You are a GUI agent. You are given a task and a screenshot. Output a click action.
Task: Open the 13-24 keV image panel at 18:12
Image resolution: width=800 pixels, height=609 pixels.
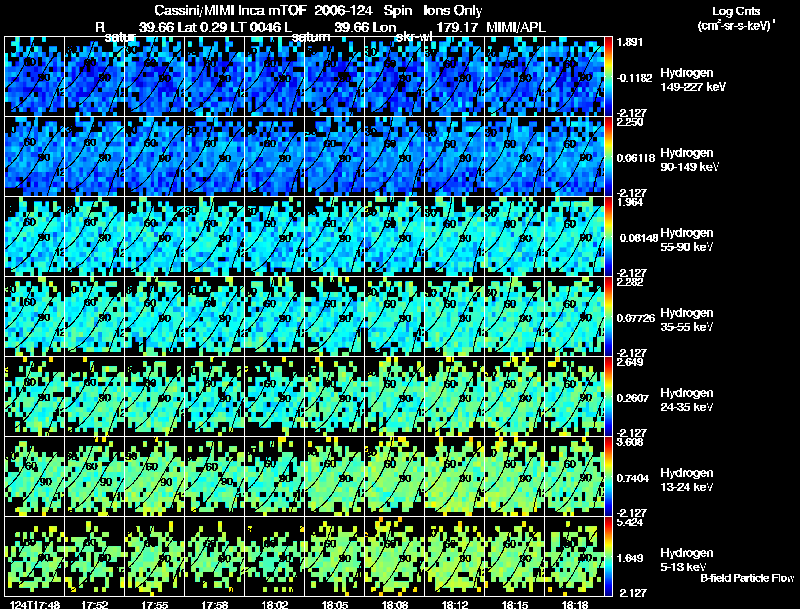455,477
